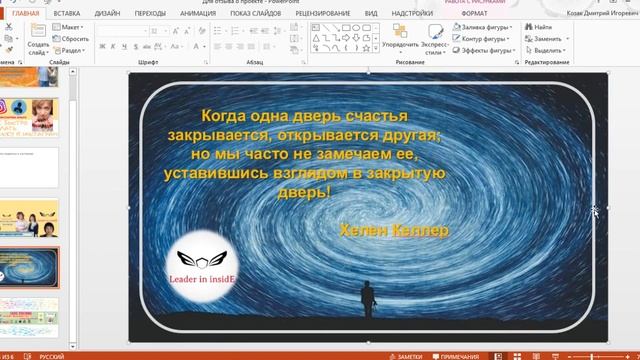640x360 pixels.
Task: Select the triangle shape in gallery
Action: (x=316, y=38)
